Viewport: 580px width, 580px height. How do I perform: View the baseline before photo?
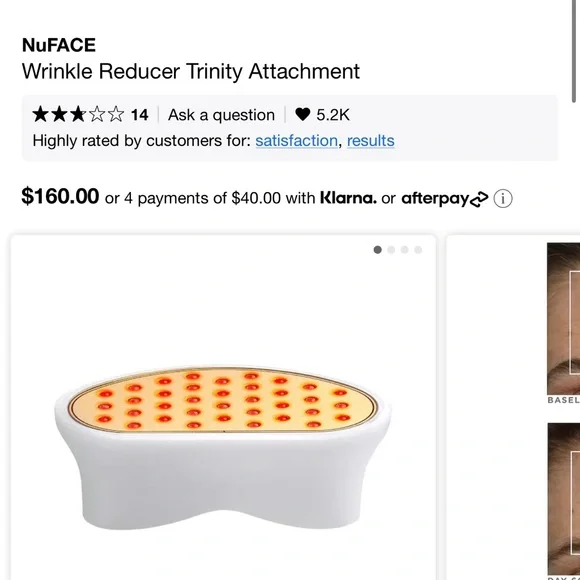[x=563, y=319]
